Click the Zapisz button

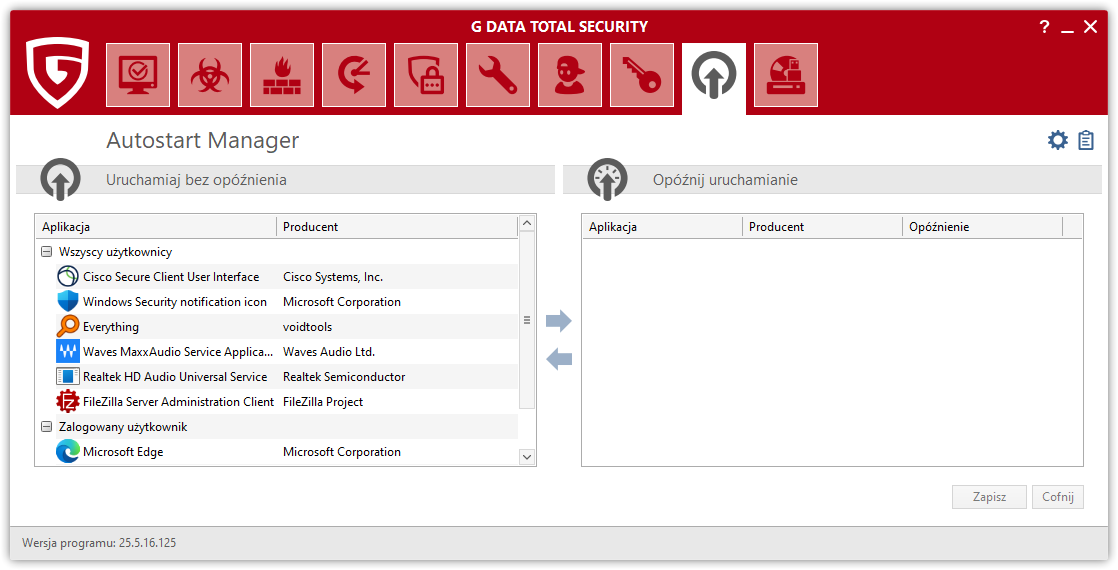[989, 497]
